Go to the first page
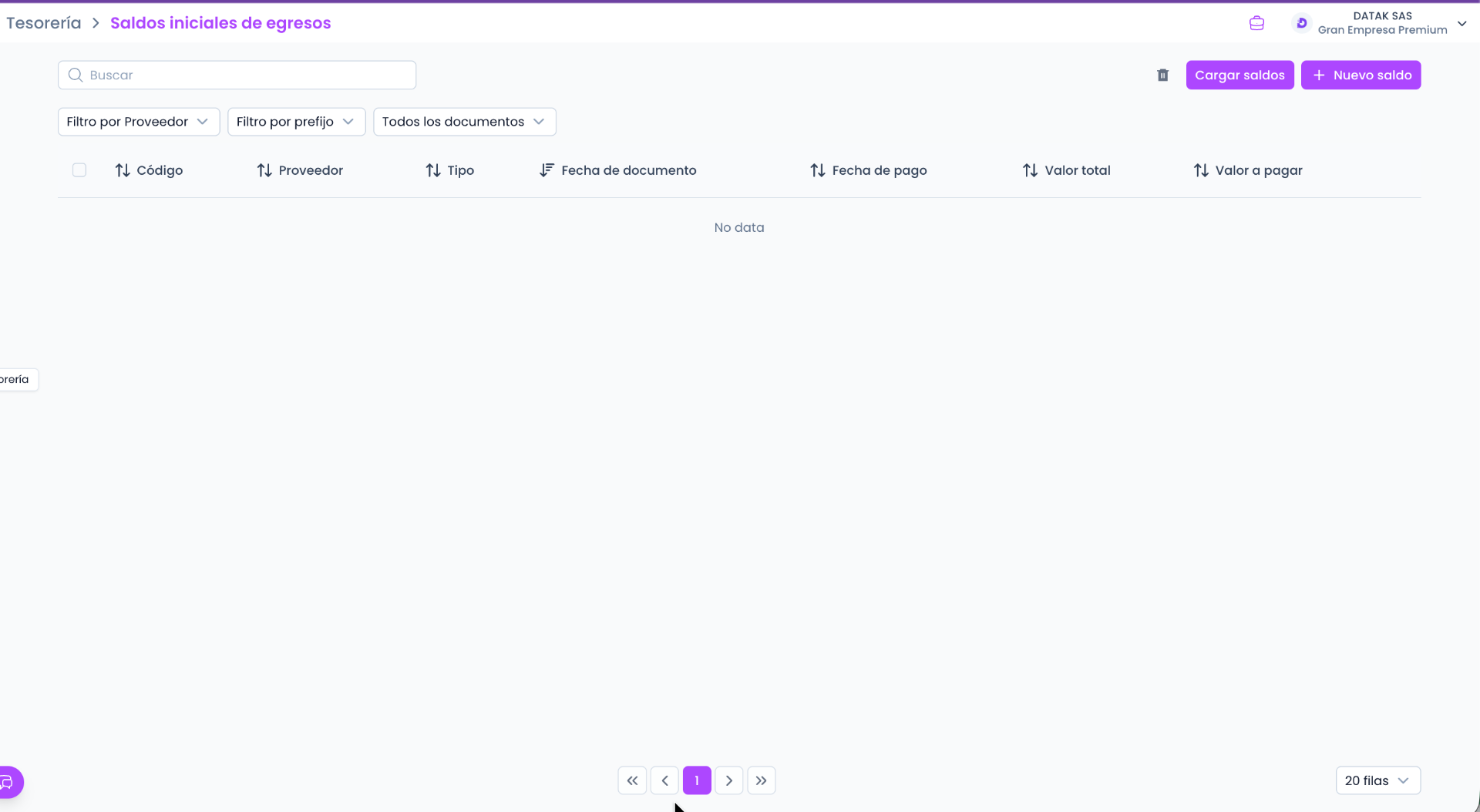Viewport: 1480px width, 812px height. point(632,780)
